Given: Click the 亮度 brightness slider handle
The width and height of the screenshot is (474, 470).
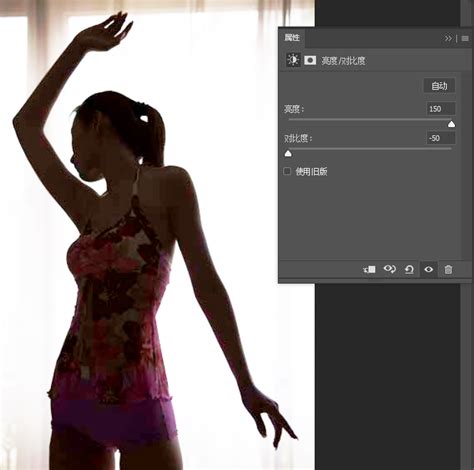Looking at the screenshot, I should (451, 125).
